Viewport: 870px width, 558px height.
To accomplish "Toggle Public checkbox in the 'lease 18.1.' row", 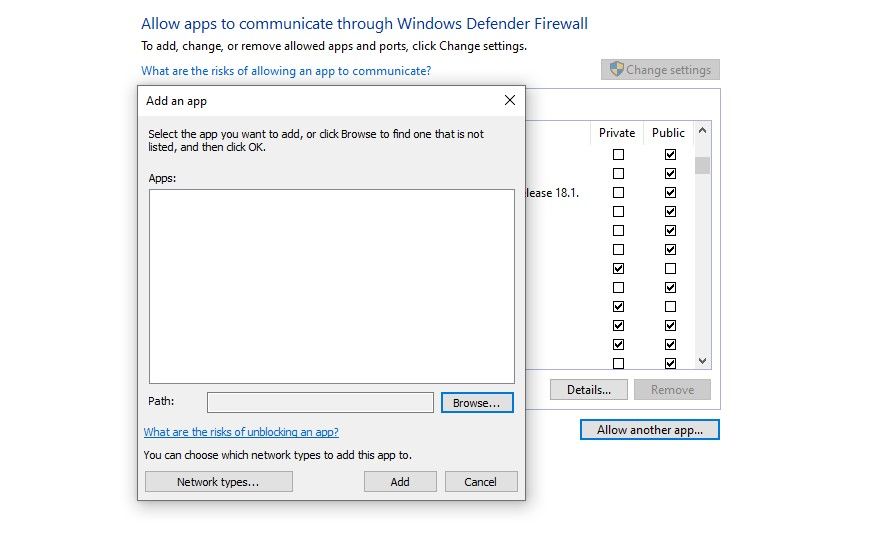I will 670,192.
